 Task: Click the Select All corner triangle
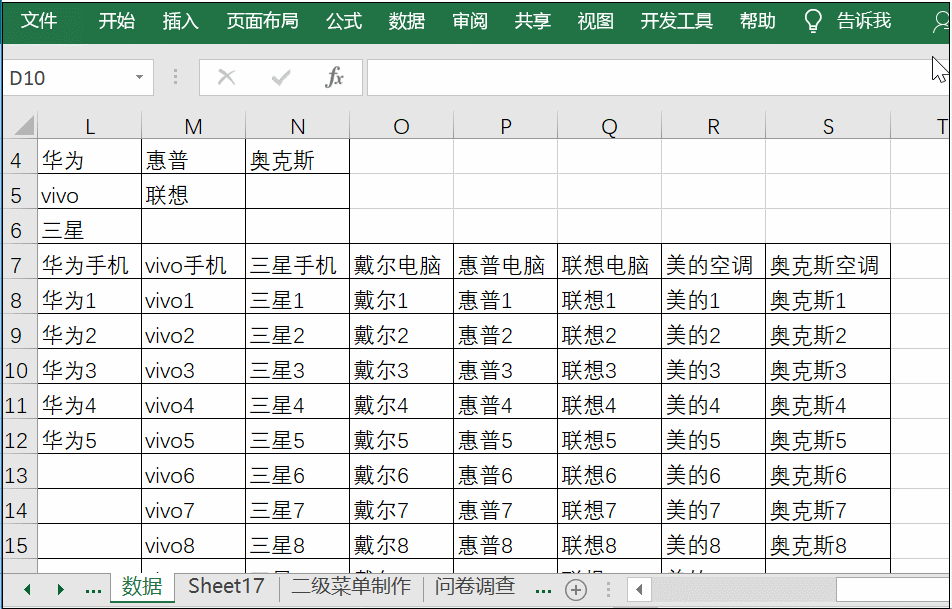click(24, 126)
